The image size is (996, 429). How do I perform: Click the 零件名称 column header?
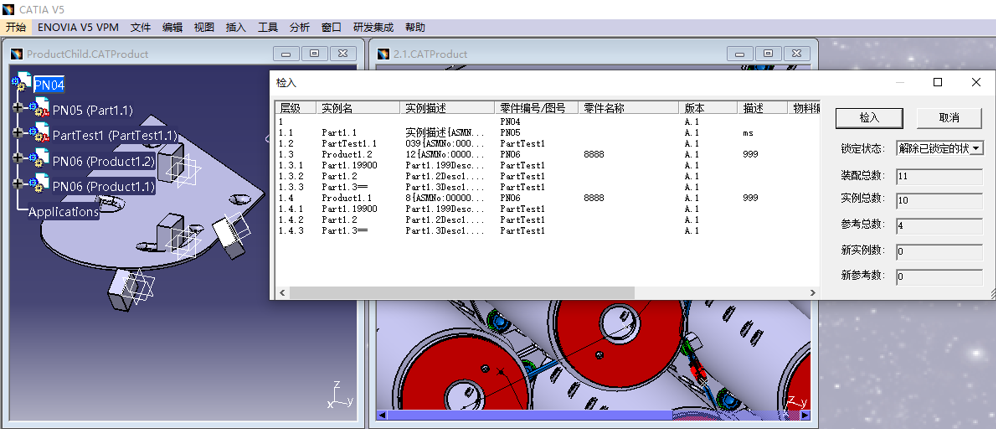(629, 107)
